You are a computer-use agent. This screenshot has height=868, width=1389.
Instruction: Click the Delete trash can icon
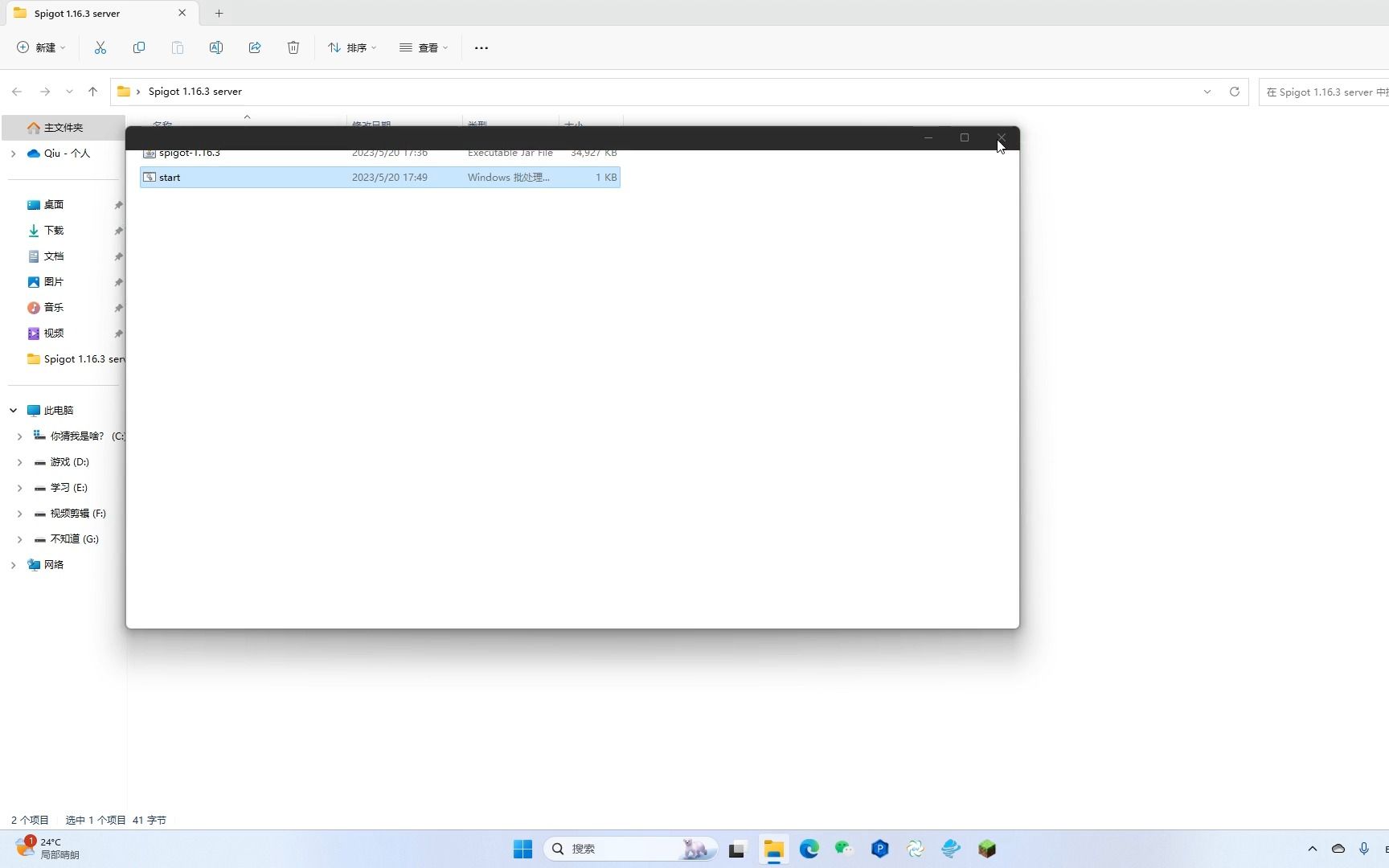pos(293,47)
